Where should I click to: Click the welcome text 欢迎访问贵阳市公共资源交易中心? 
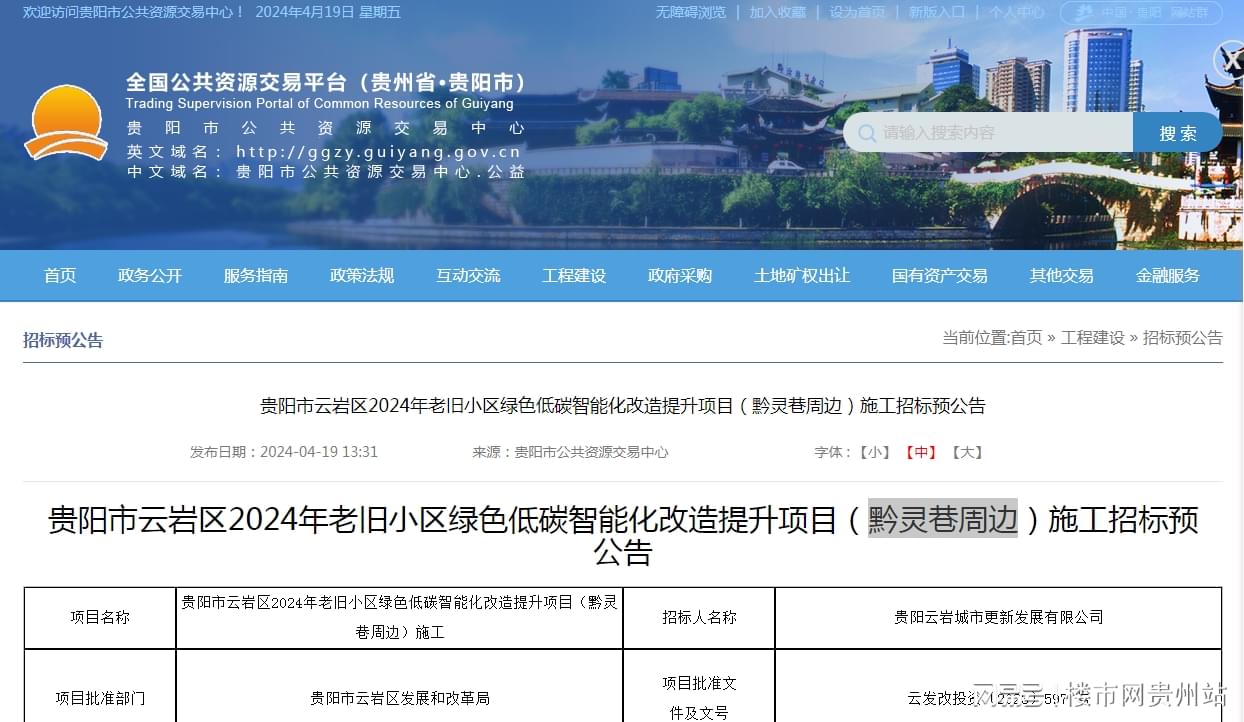(134, 12)
